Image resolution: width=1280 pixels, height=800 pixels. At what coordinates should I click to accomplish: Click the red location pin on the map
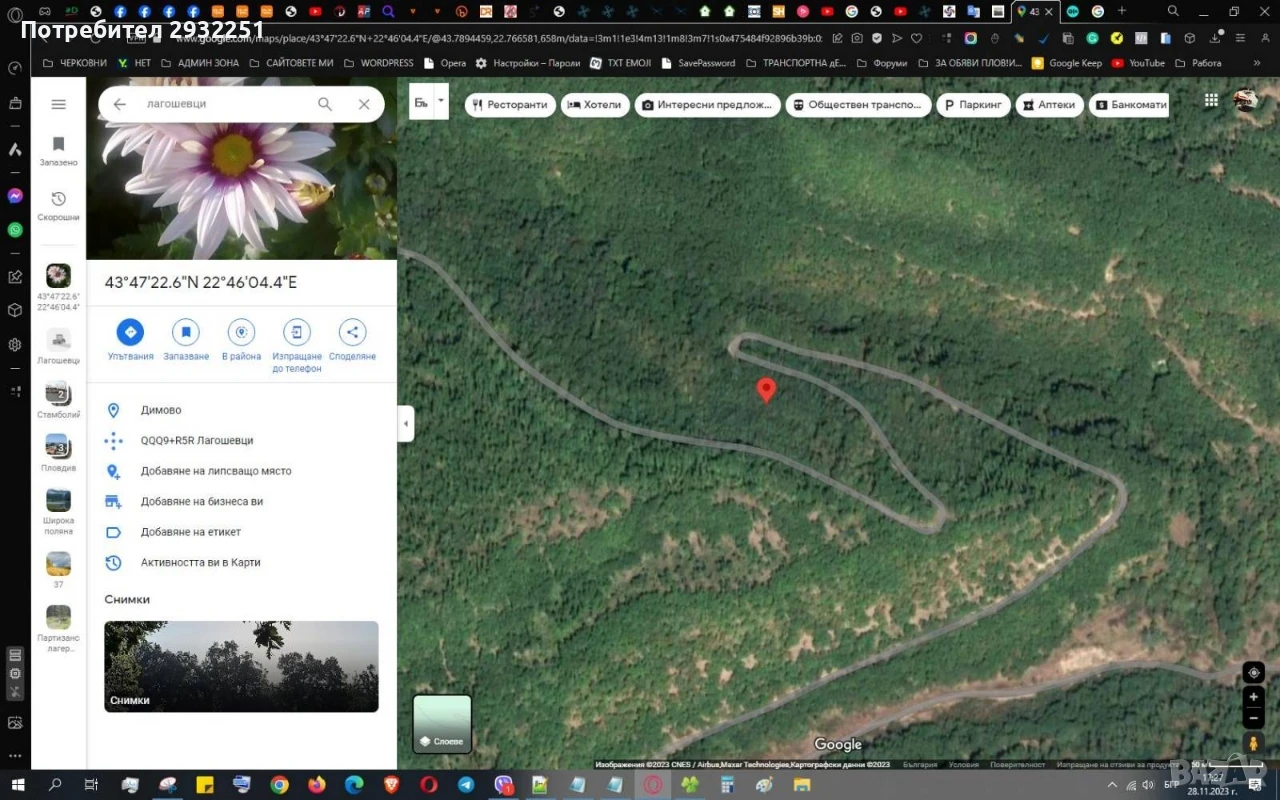766,390
